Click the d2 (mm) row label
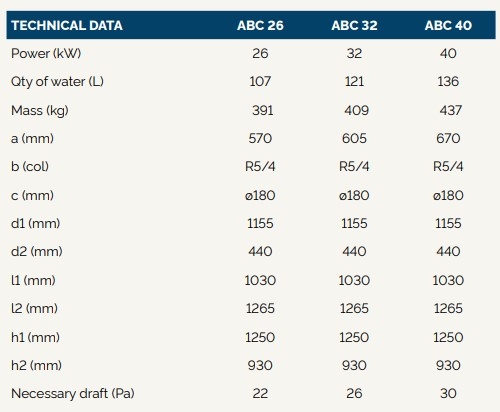 coord(37,252)
